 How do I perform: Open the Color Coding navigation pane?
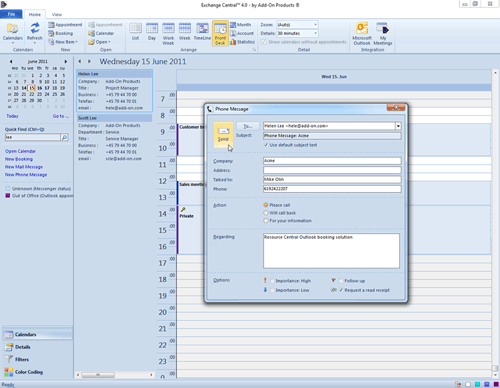coord(37,372)
